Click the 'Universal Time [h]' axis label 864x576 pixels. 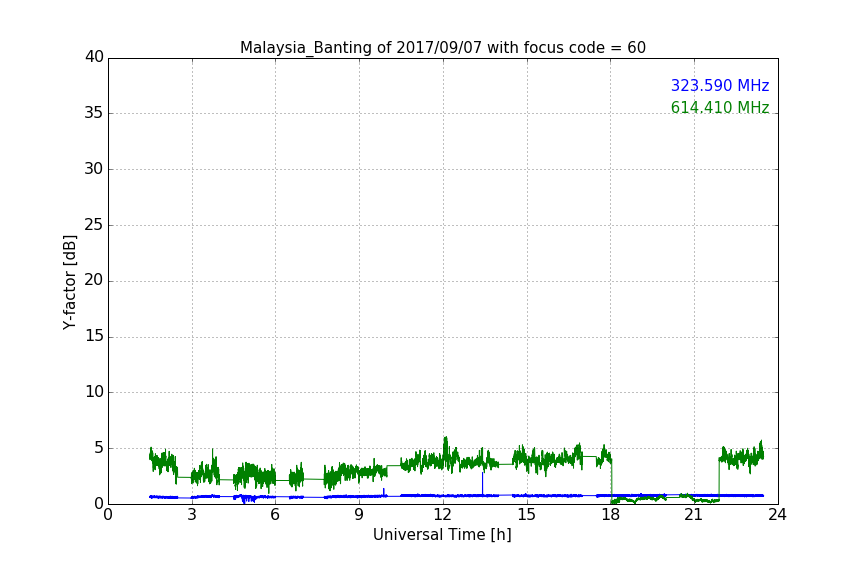coord(442,535)
